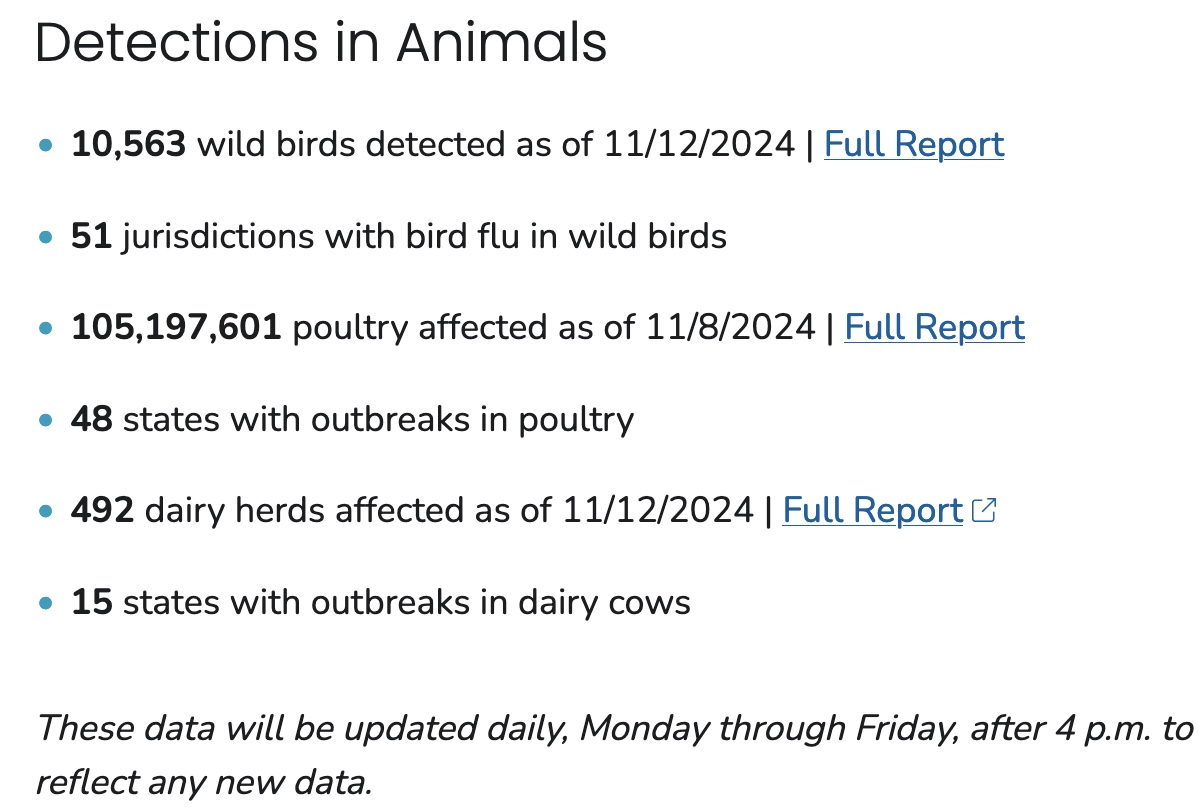
Task: Open the poultry affected Full Report link
Action: pyautogui.click(x=934, y=328)
